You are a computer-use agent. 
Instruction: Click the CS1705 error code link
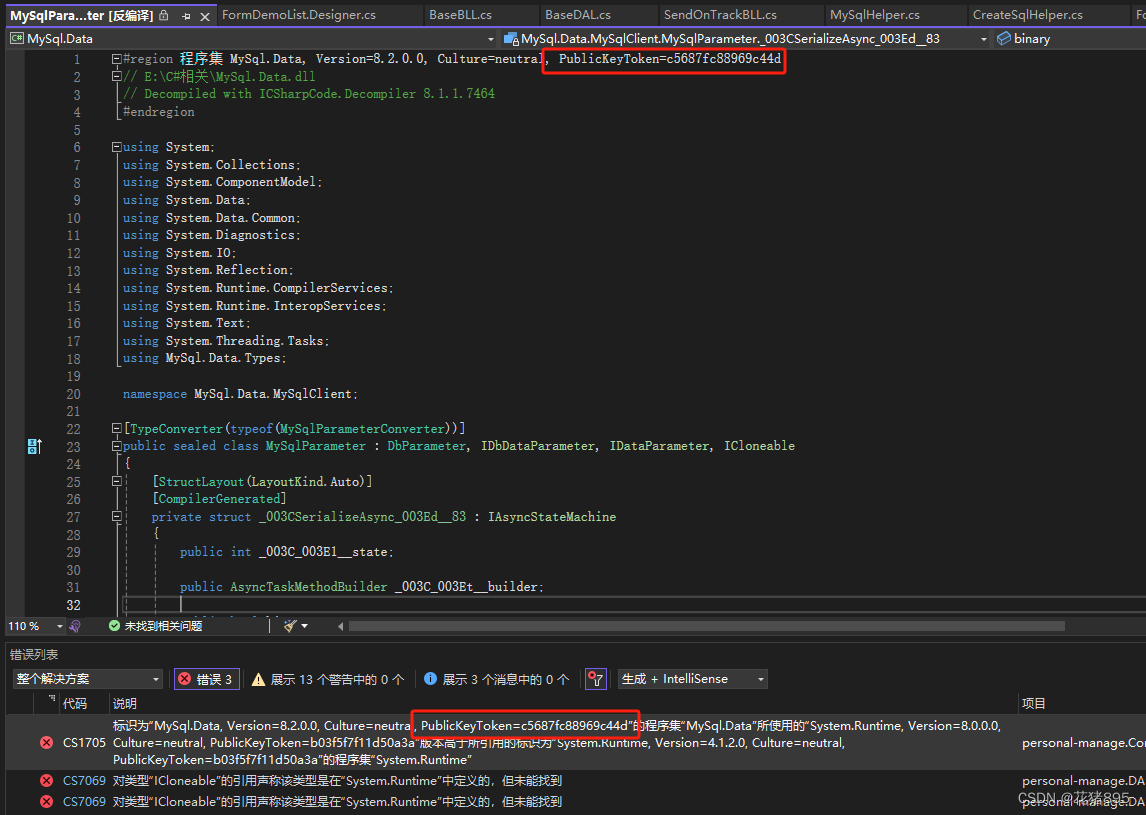tap(83, 742)
